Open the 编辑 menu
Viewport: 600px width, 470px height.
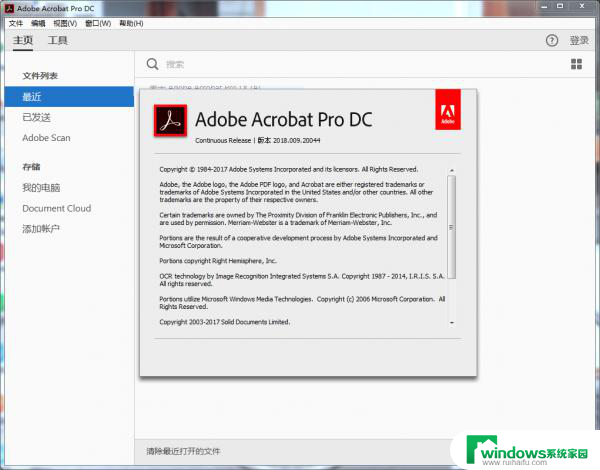(38, 23)
